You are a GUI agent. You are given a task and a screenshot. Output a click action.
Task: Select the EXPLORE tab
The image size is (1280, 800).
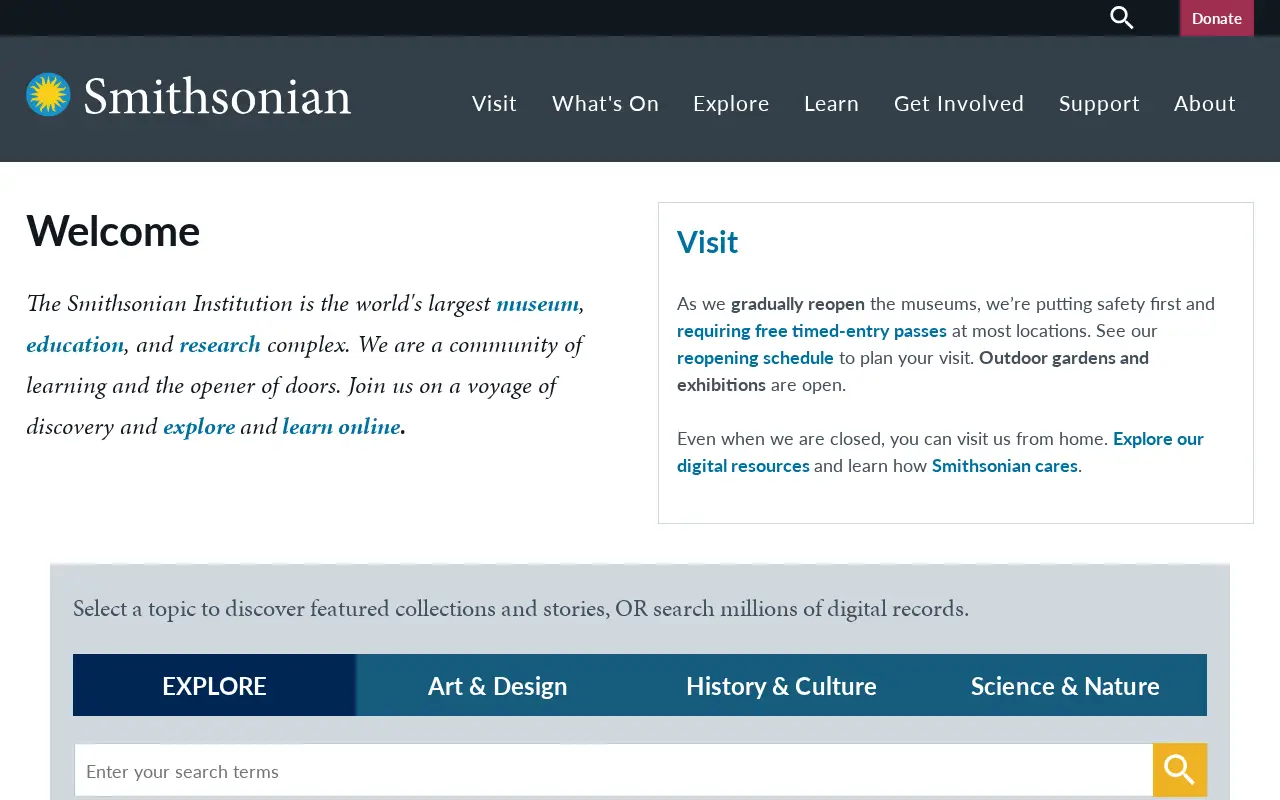click(x=214, y=685)
